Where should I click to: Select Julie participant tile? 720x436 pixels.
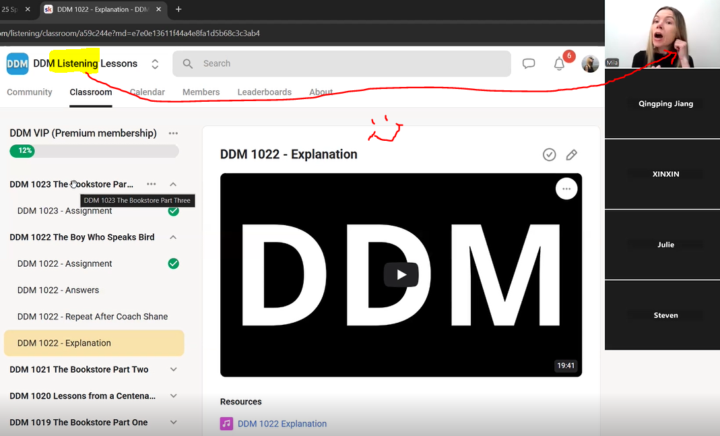[x=662, y=245]
